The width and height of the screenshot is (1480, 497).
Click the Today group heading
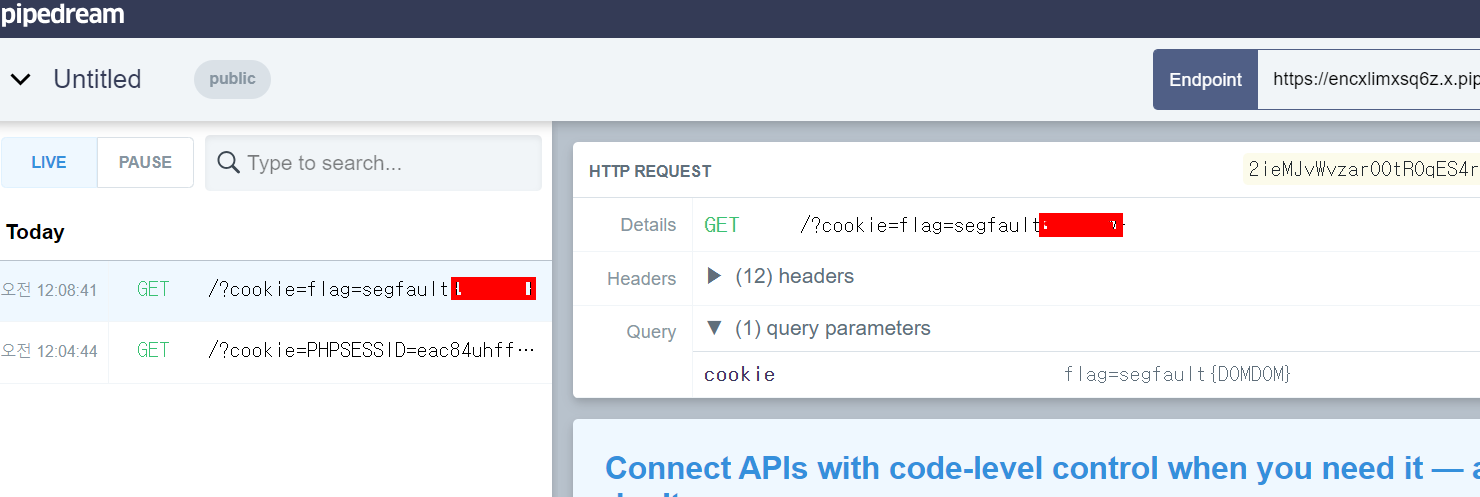35,232
